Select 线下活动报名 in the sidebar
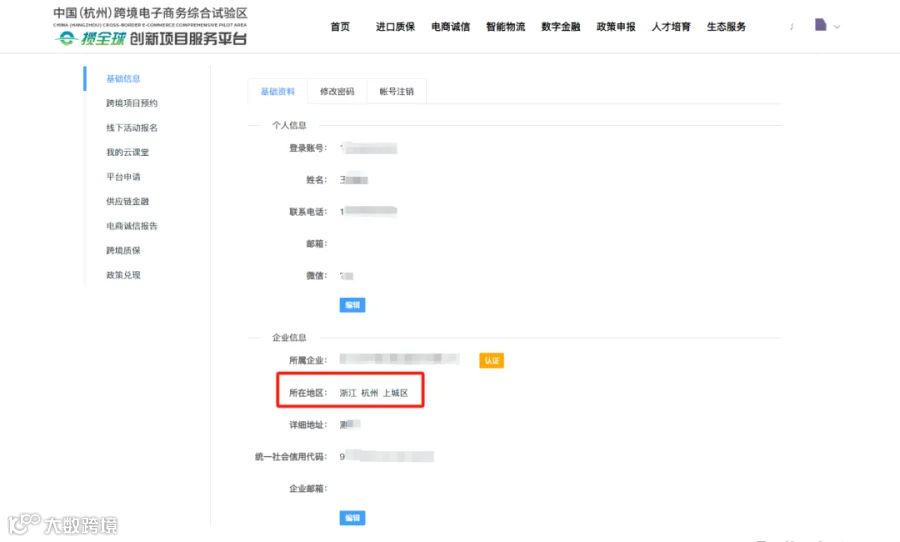Image resolution: width=900 pixels, height=542 pixels. click(x=131, y=127)
